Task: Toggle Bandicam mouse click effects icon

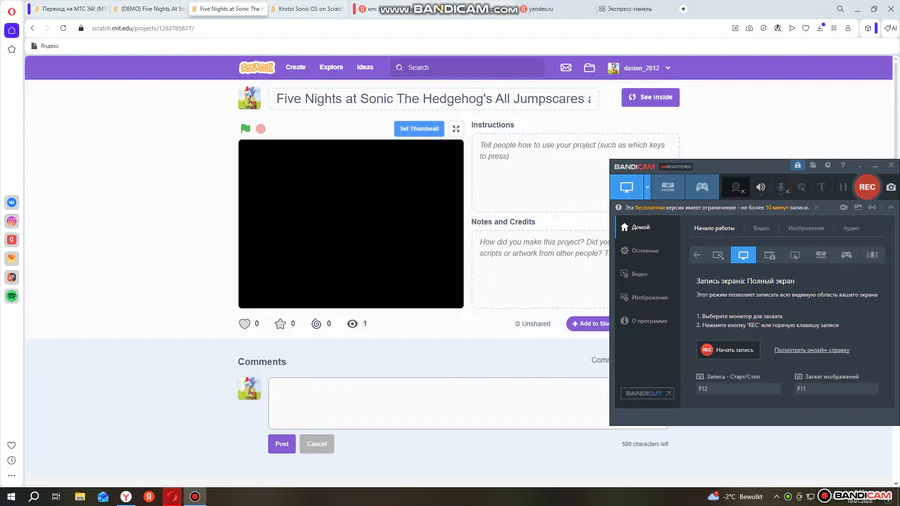Action: [802, 187]
